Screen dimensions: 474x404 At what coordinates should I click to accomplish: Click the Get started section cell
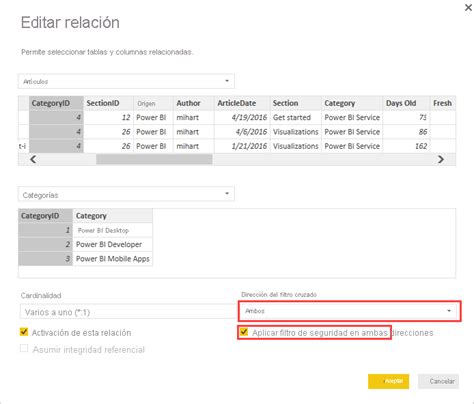pos(296,118)
